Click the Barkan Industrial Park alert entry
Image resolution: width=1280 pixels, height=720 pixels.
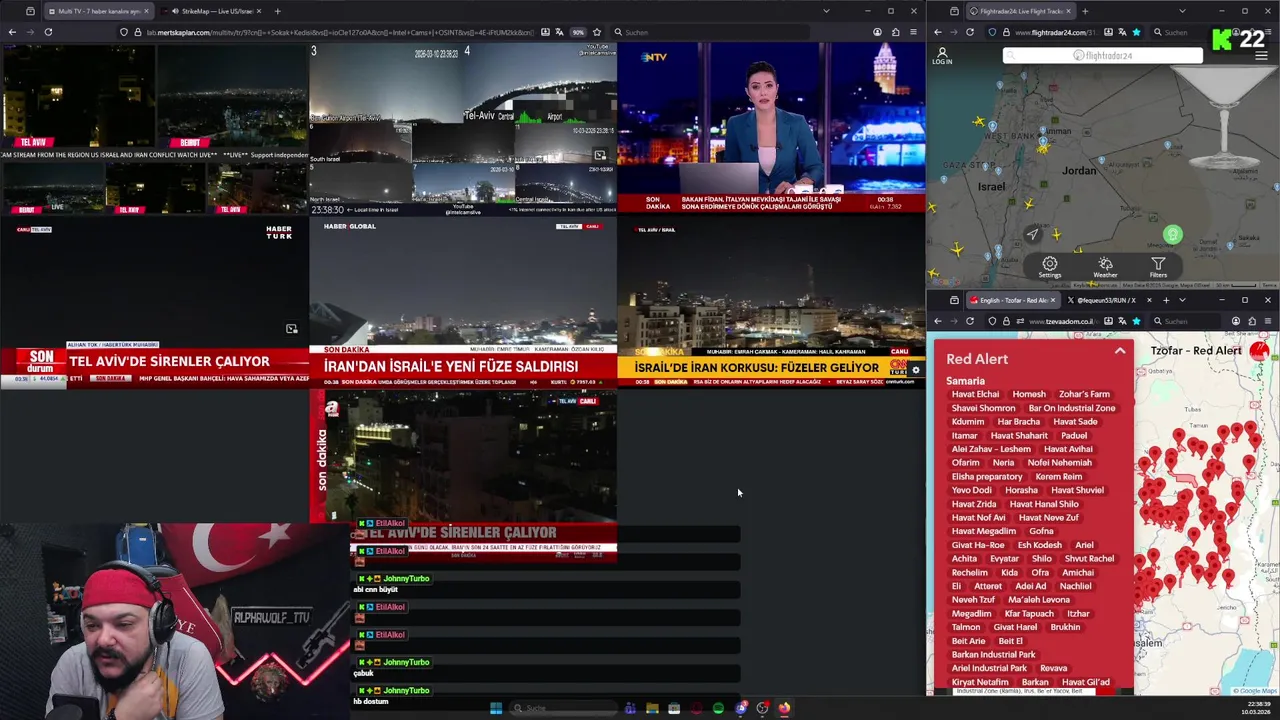(993, 654)
